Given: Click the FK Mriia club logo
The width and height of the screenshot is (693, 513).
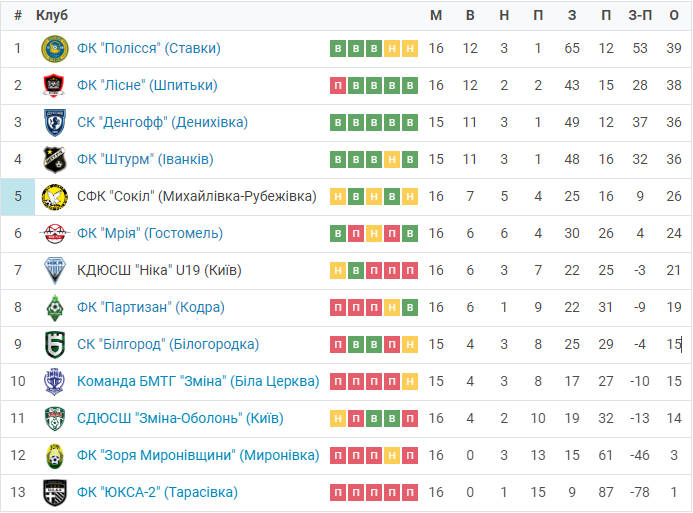Looking at the screenshot, I should point(54,234).
